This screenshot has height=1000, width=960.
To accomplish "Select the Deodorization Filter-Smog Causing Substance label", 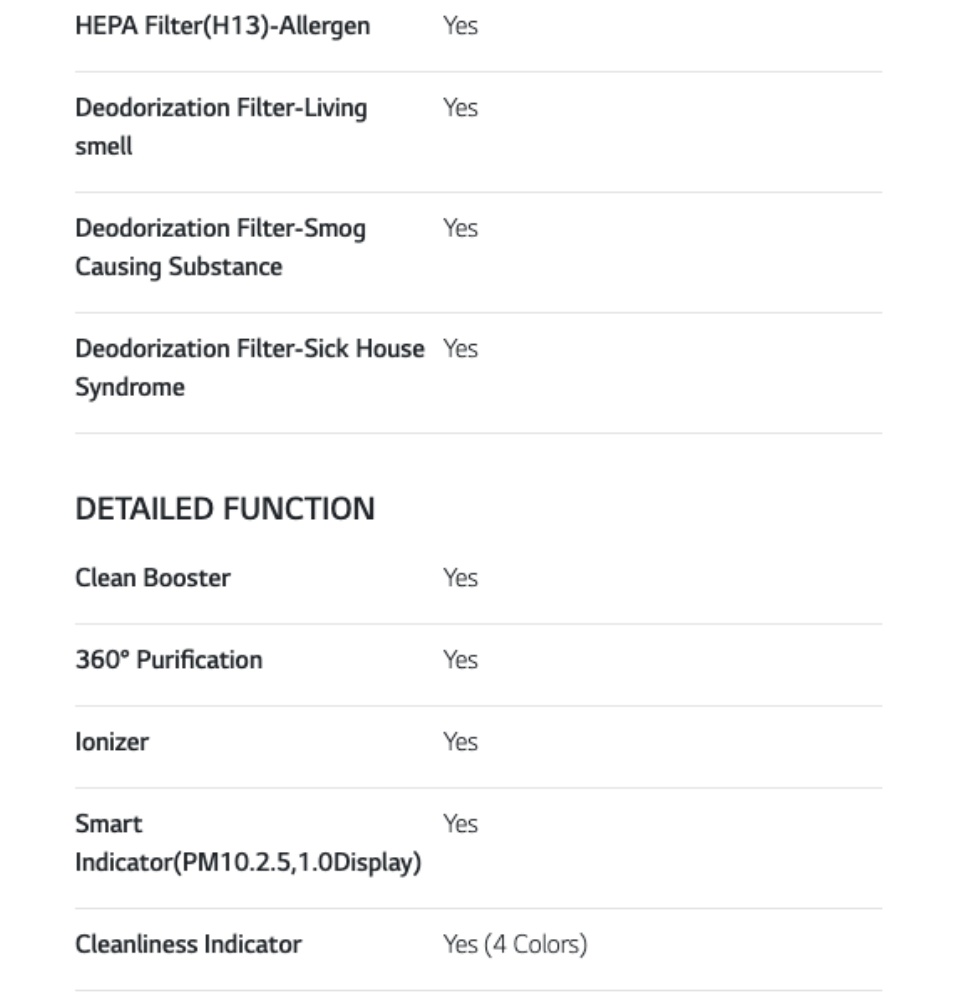I will [x=220, y=248].
